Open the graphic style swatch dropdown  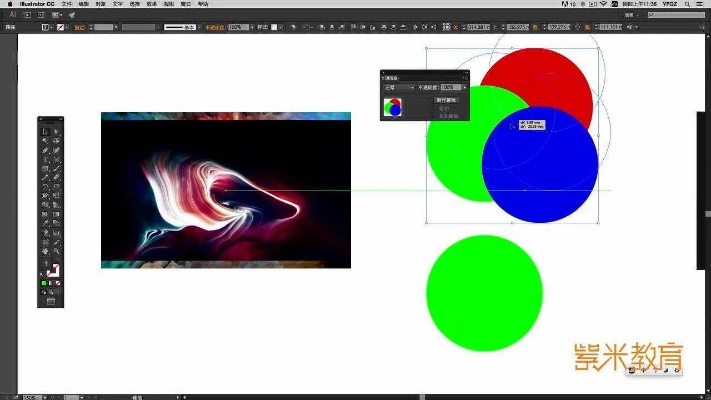[x=281, y=27]
